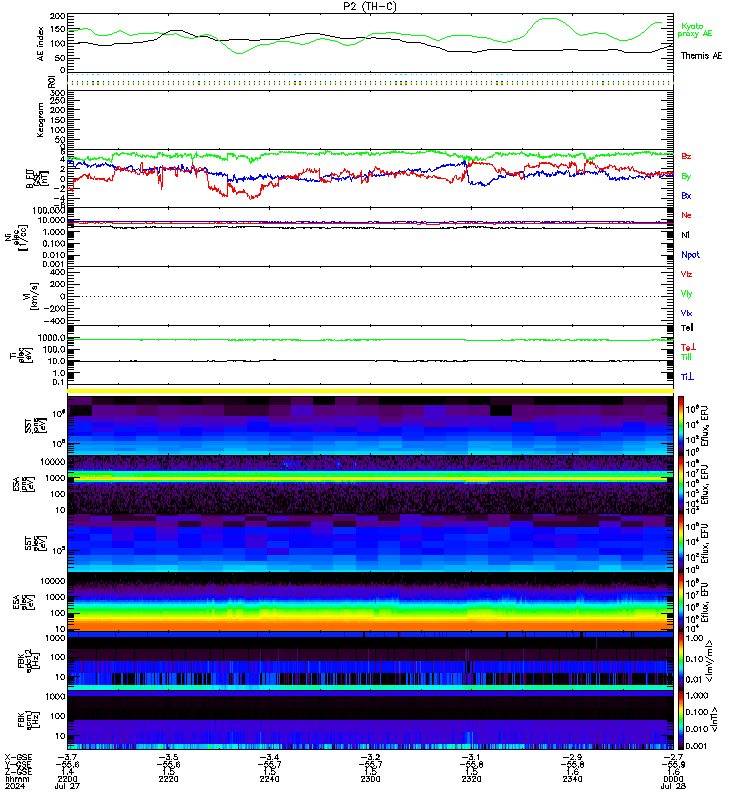Pick the green "By" legend label
750x800 pixels.
(x=686, y=177)
